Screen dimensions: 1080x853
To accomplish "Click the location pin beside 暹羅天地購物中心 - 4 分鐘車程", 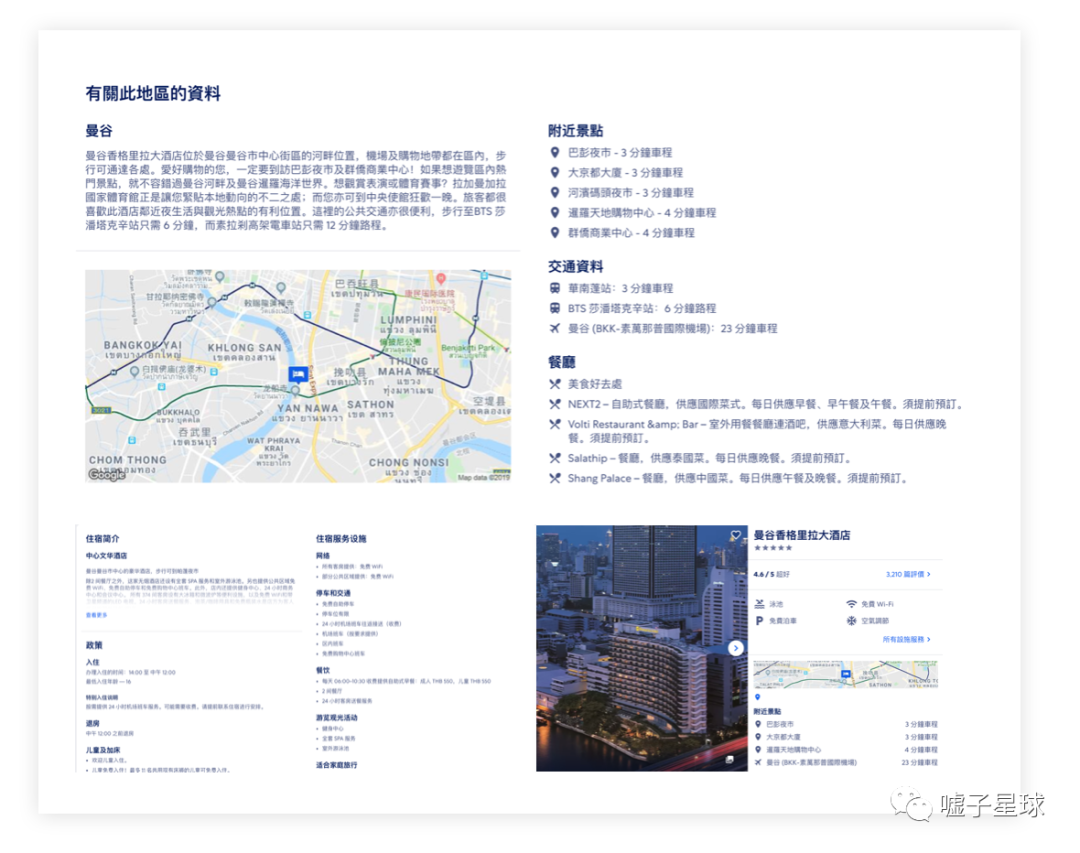I will click(554, 212).
